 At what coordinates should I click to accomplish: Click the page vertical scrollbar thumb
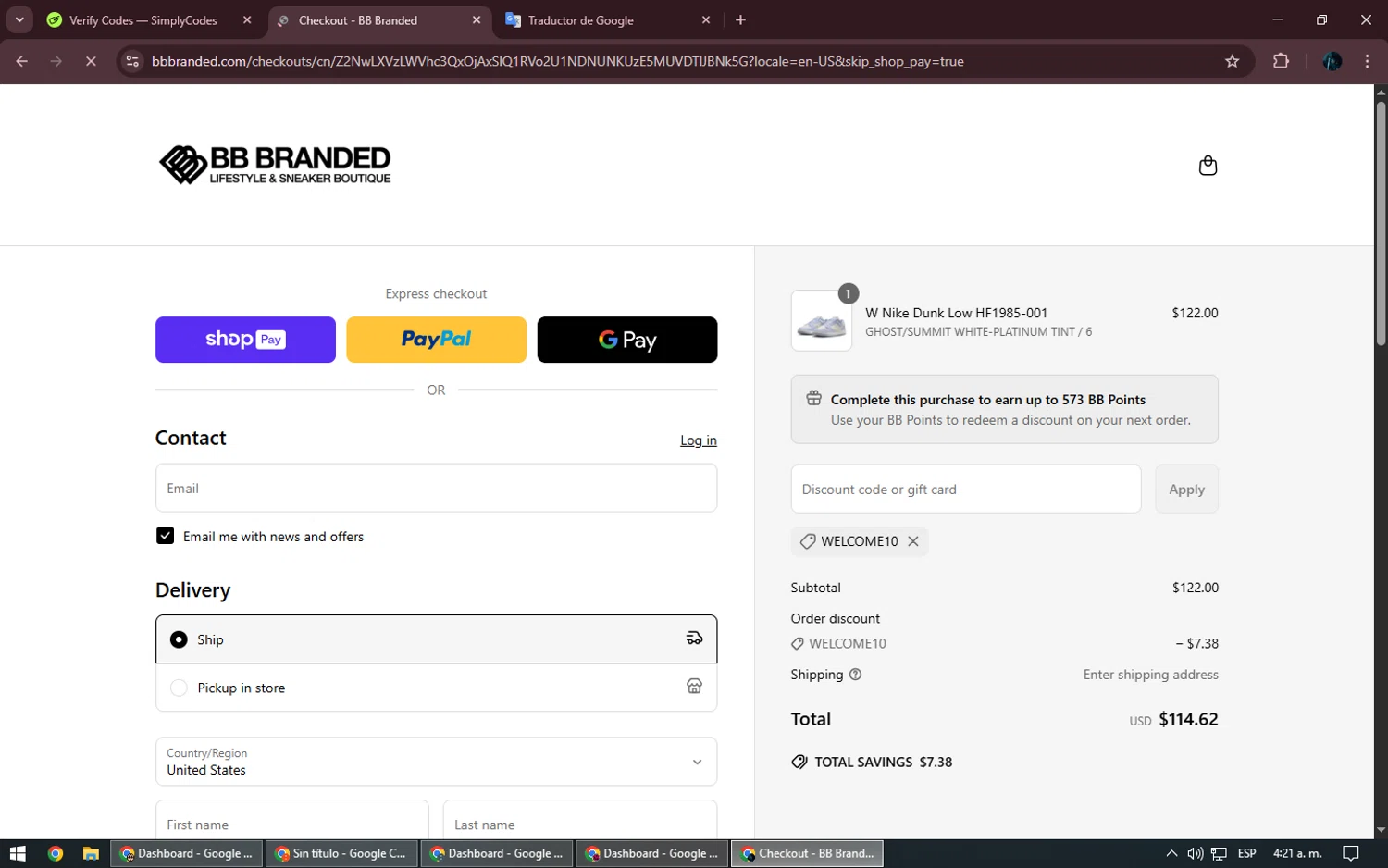(x=1381, y=222)
